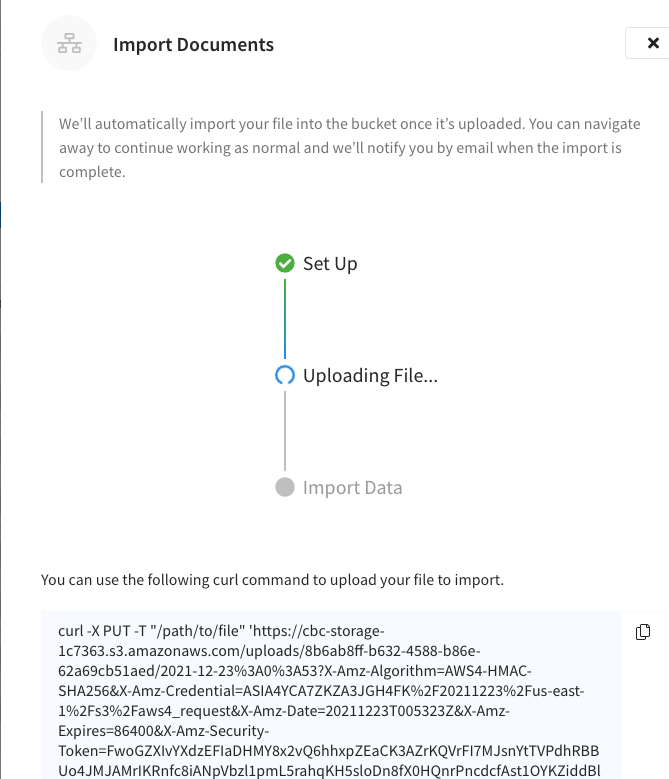The height and width of the screenshot is (779, 669).
Task: Click the amazonaws.com upload URL text
Action: tap(269, 651)
